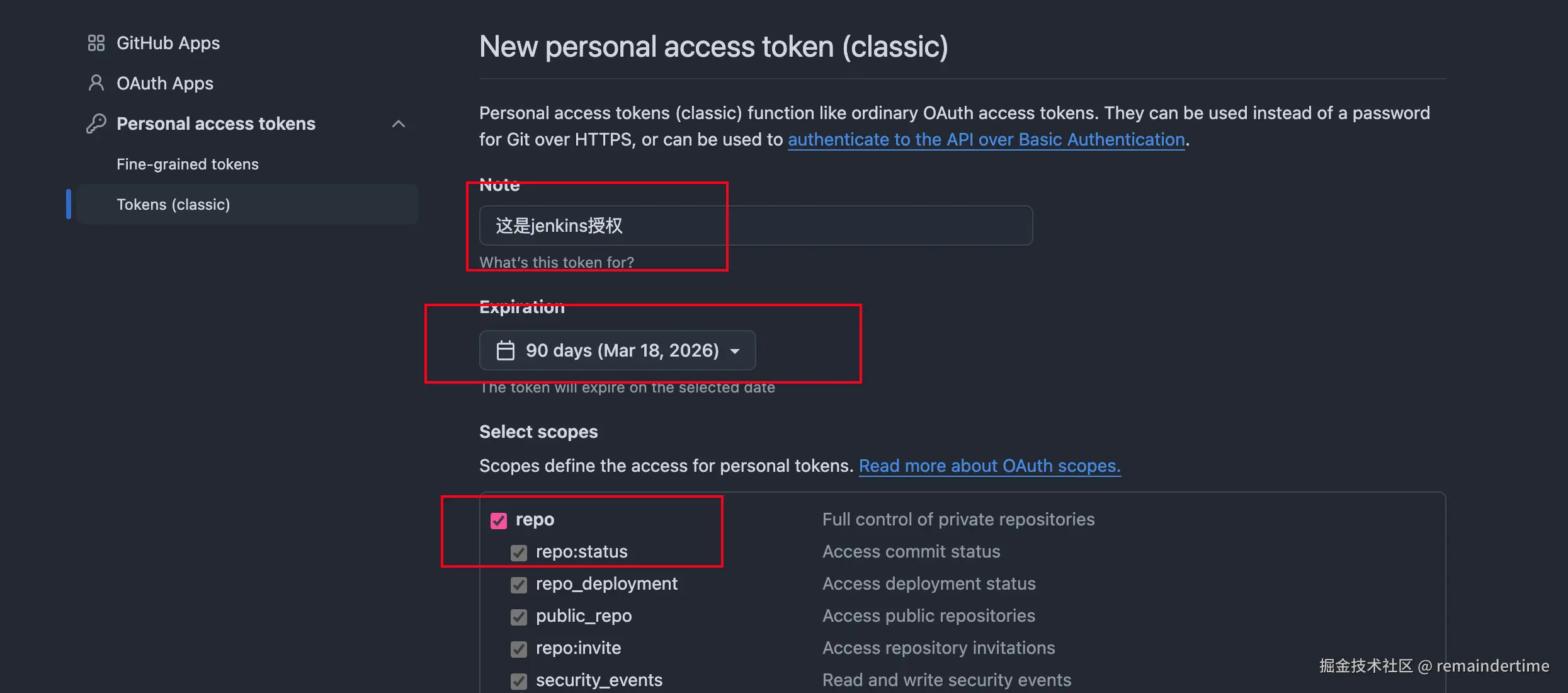The width and height of the screenshot is (1568, 693).
Task: Toggle the security_events checkbox
Action: tap(519, 681)
